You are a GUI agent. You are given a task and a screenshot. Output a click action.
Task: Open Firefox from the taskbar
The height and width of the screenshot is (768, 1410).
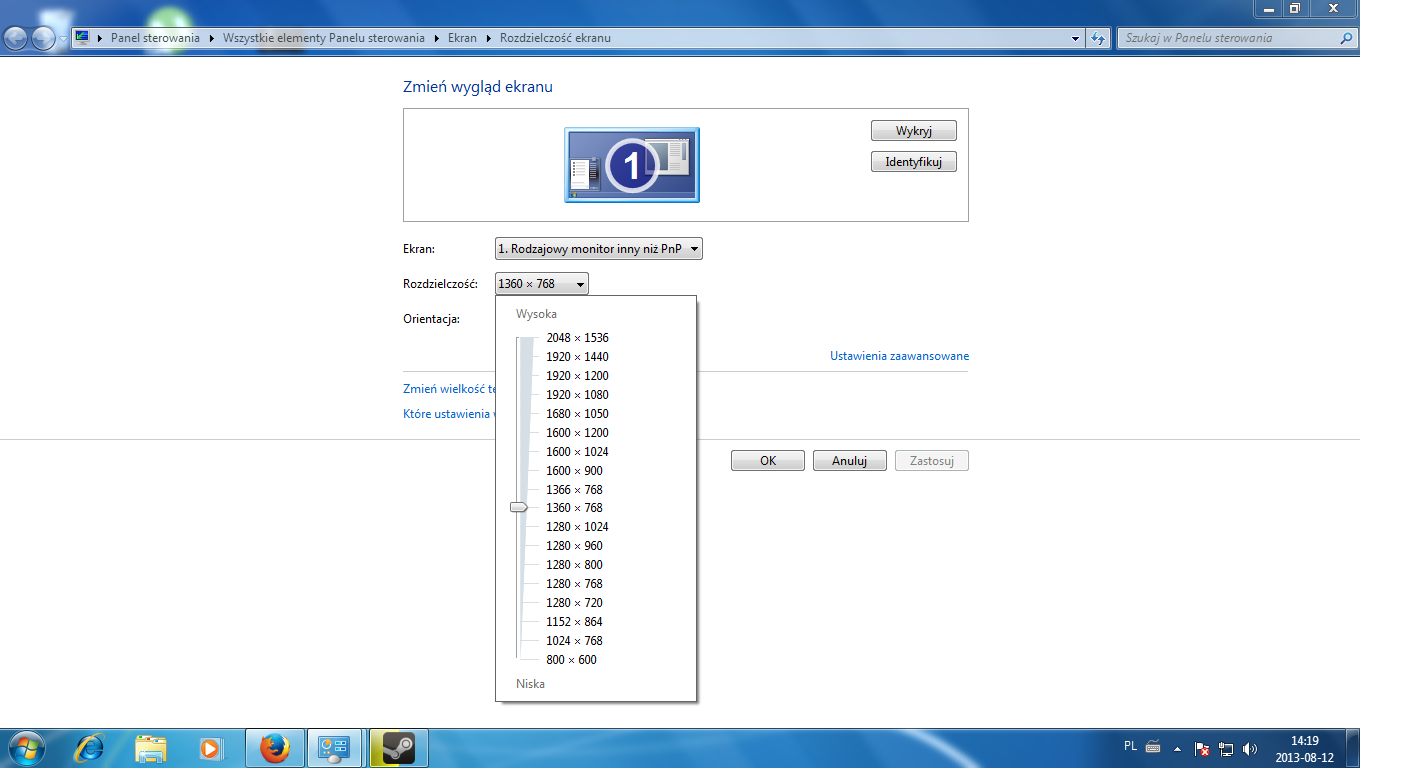pos(274,747)
